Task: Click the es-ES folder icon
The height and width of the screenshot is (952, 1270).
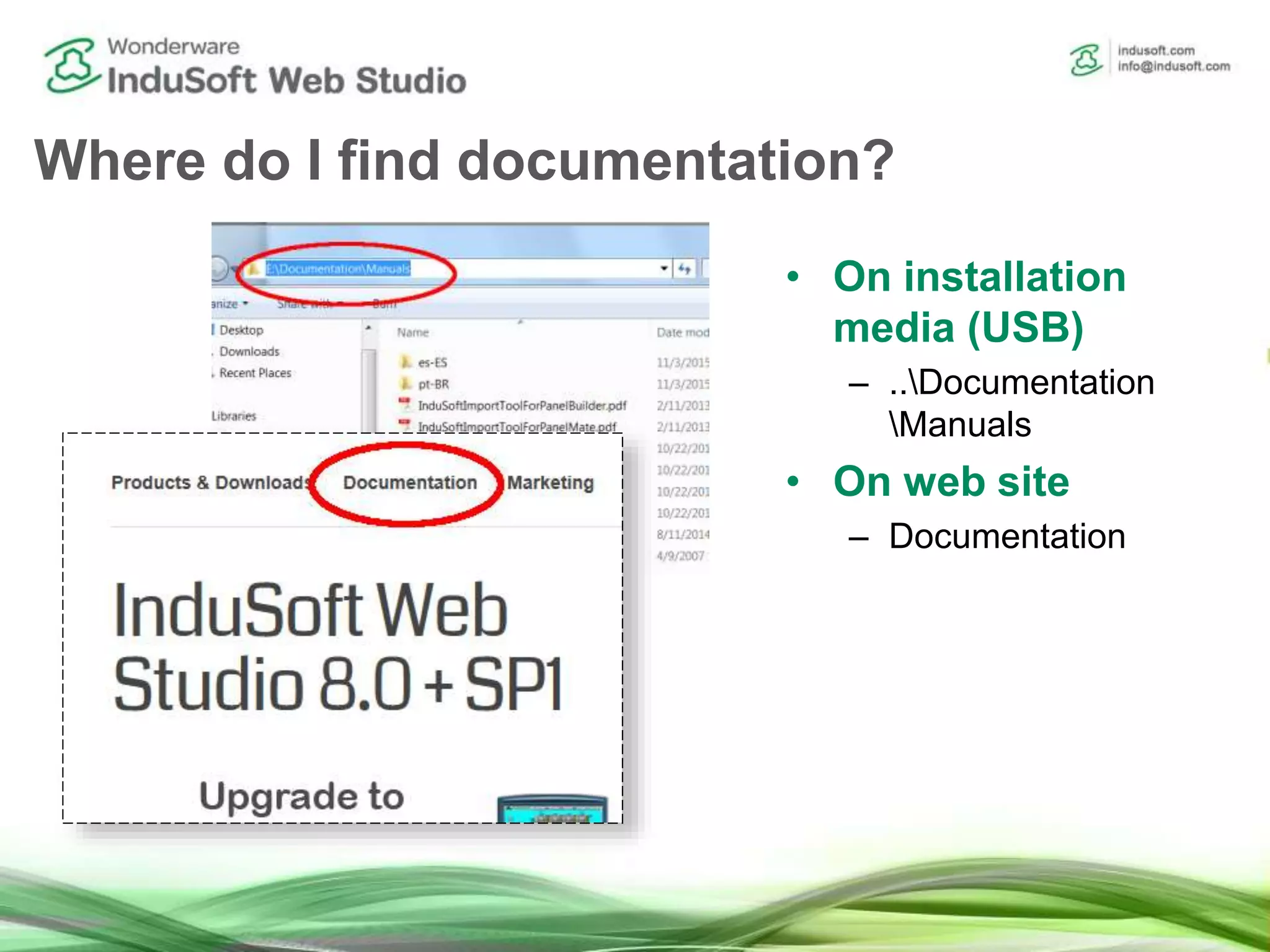Action: coord(406,361)
